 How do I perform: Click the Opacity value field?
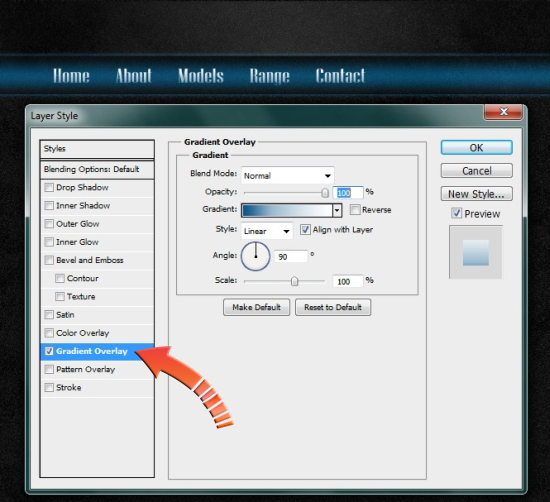point(348,193)
